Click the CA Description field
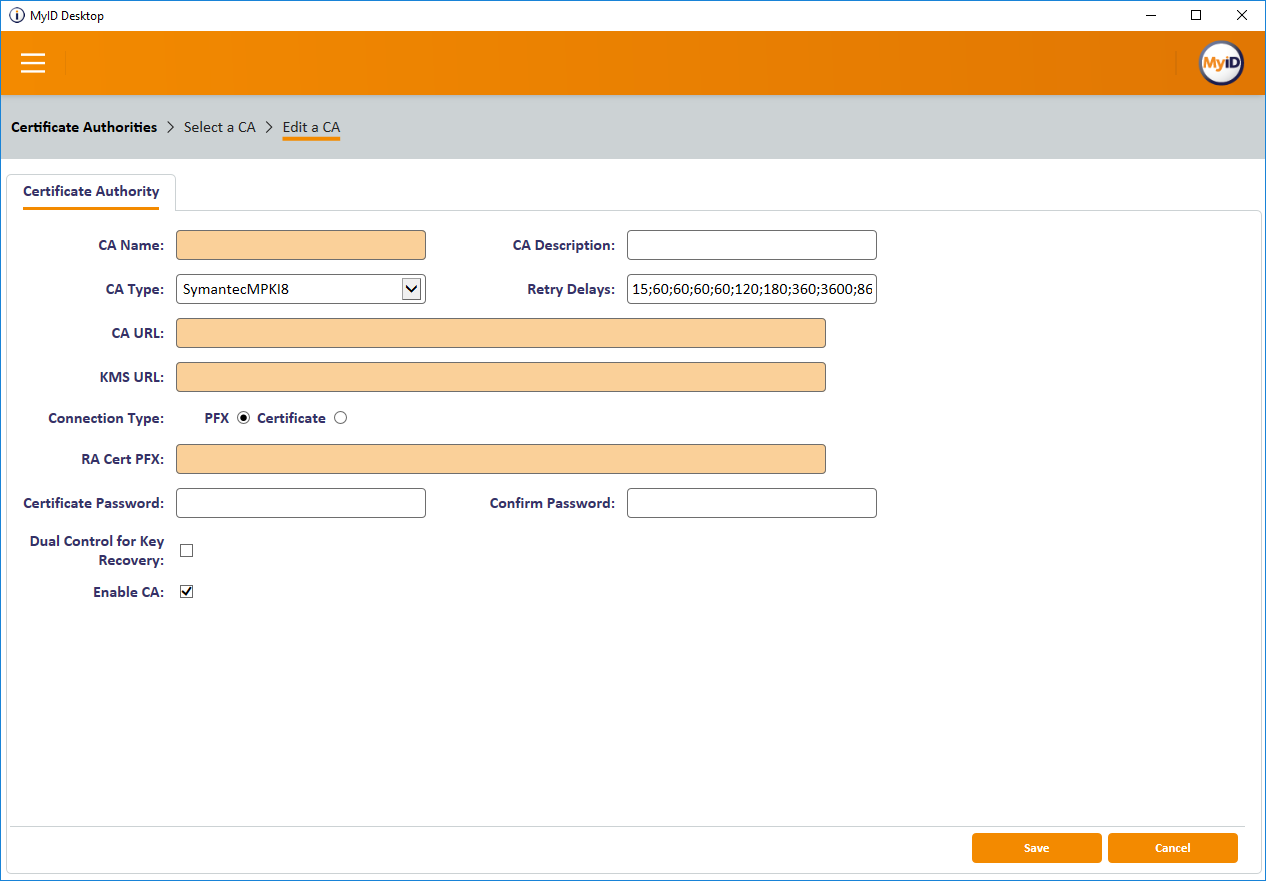 [752, 245]
